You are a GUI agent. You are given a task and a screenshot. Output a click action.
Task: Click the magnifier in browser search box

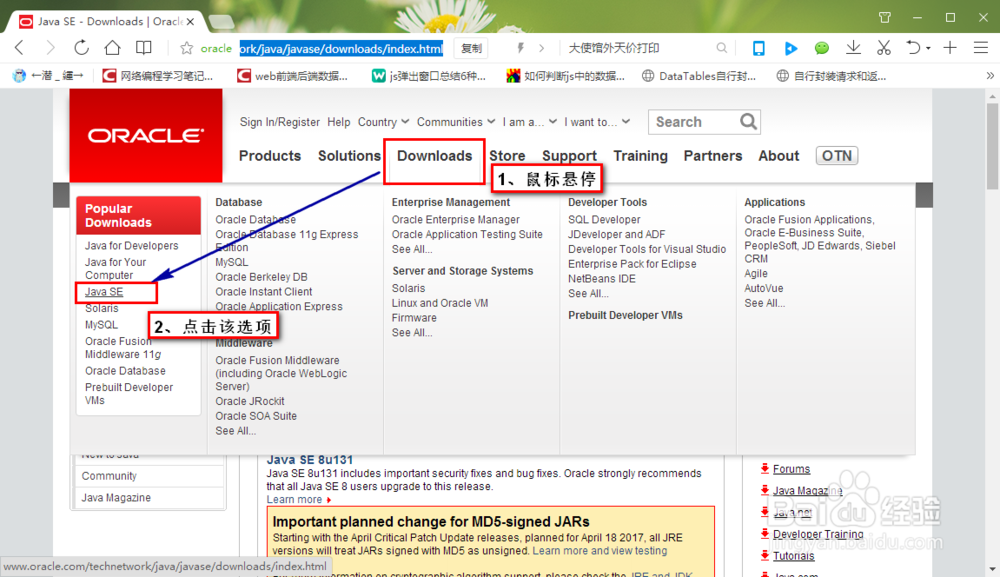721,48
